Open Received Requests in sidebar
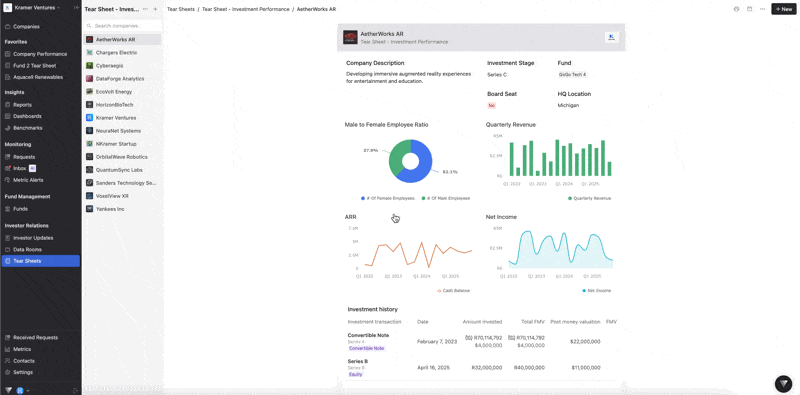The width and height of the screenshot is (800, 395). (x=35, y=337)
